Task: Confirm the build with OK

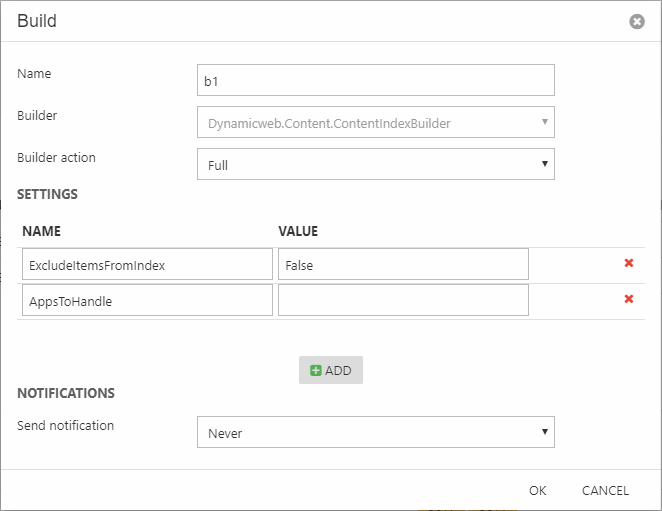Action: [x=538, y=490]
